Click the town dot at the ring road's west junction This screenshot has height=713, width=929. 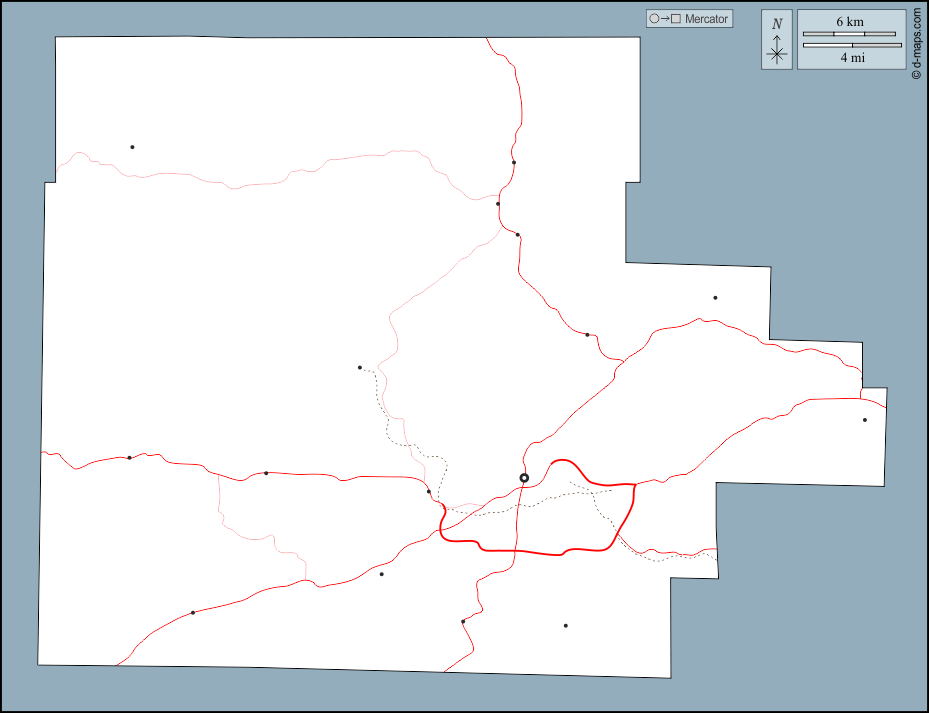(x=429, y=491)
